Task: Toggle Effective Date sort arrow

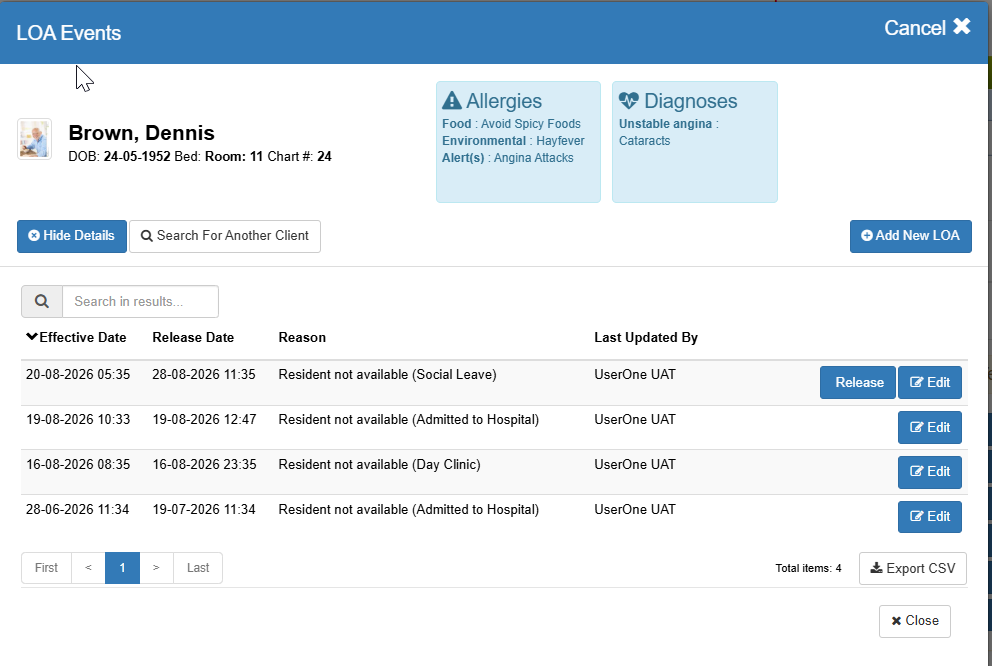Action: click(32, 337)
